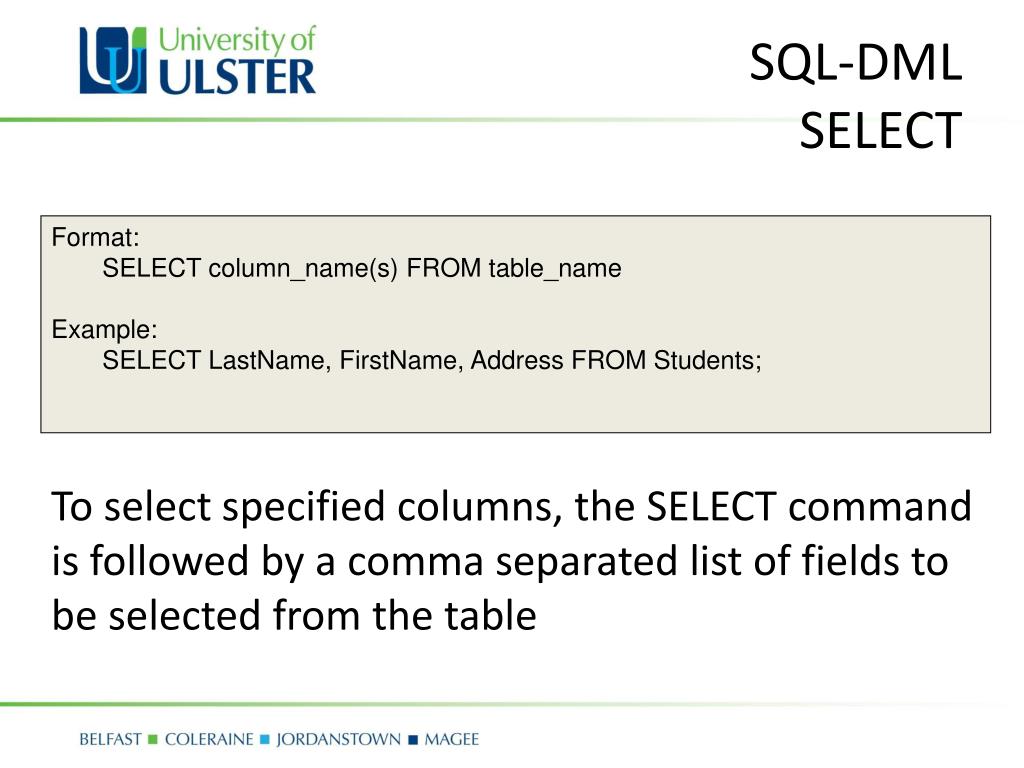Click the JORDANSTOWN campus label

click(338, 739)
